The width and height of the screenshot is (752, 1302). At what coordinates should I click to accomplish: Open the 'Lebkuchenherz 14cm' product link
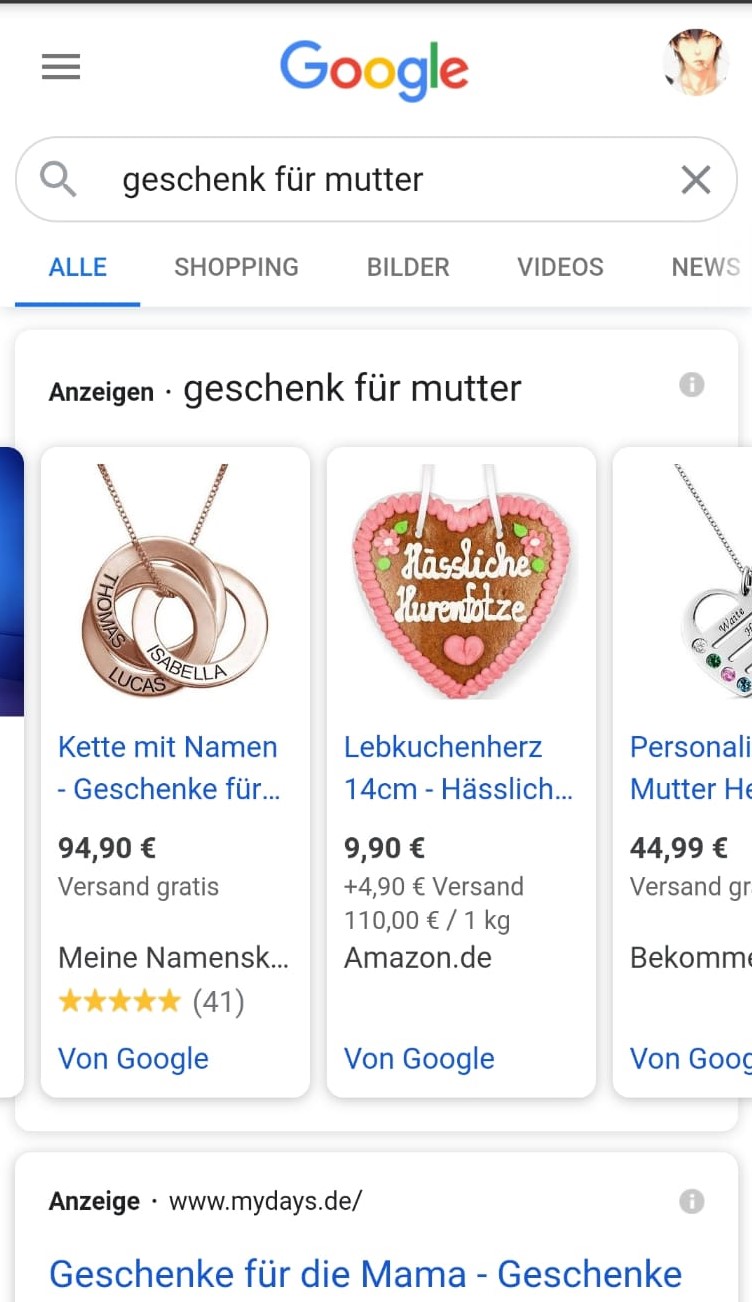click(458, 768)
